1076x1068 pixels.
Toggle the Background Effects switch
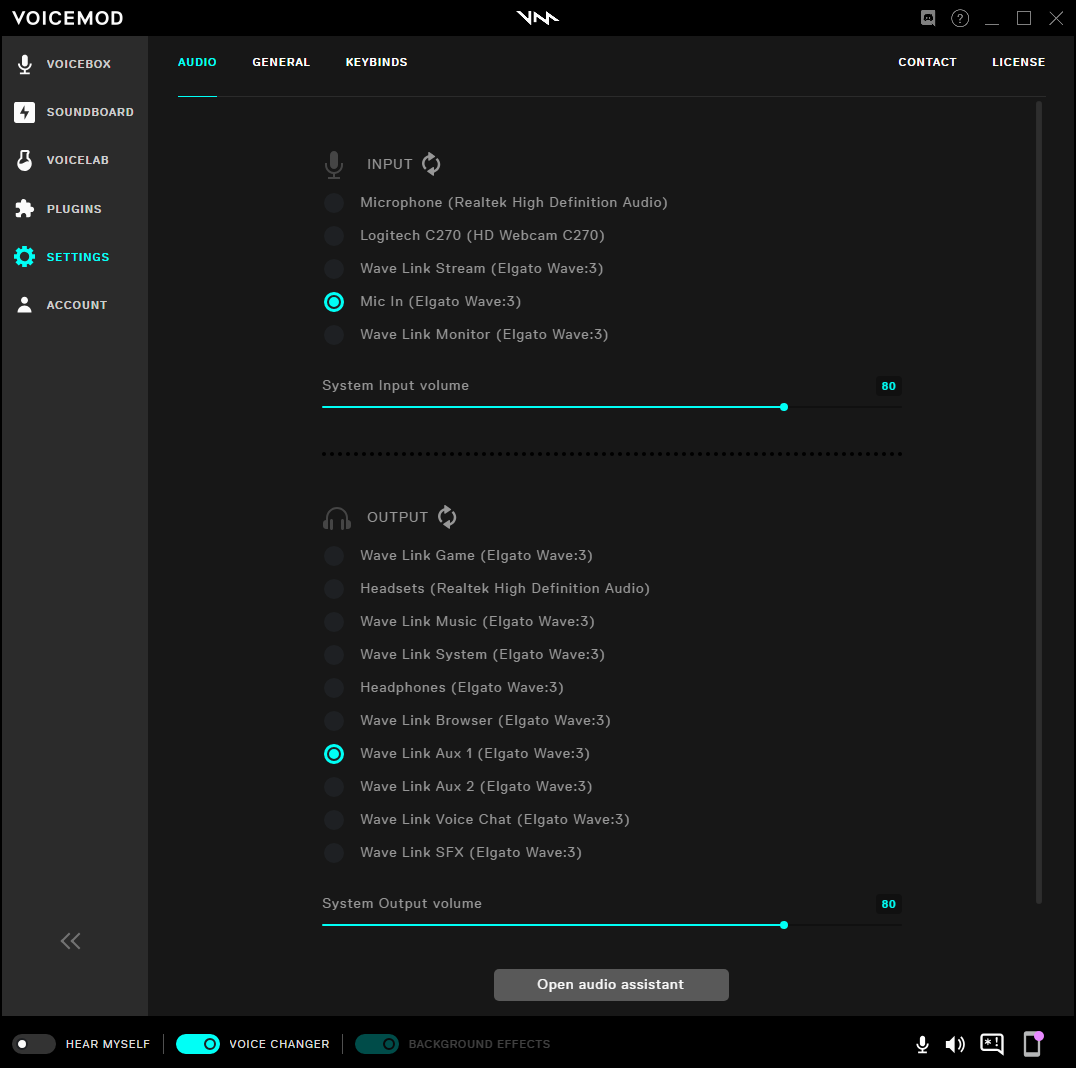pos(377,1044)
